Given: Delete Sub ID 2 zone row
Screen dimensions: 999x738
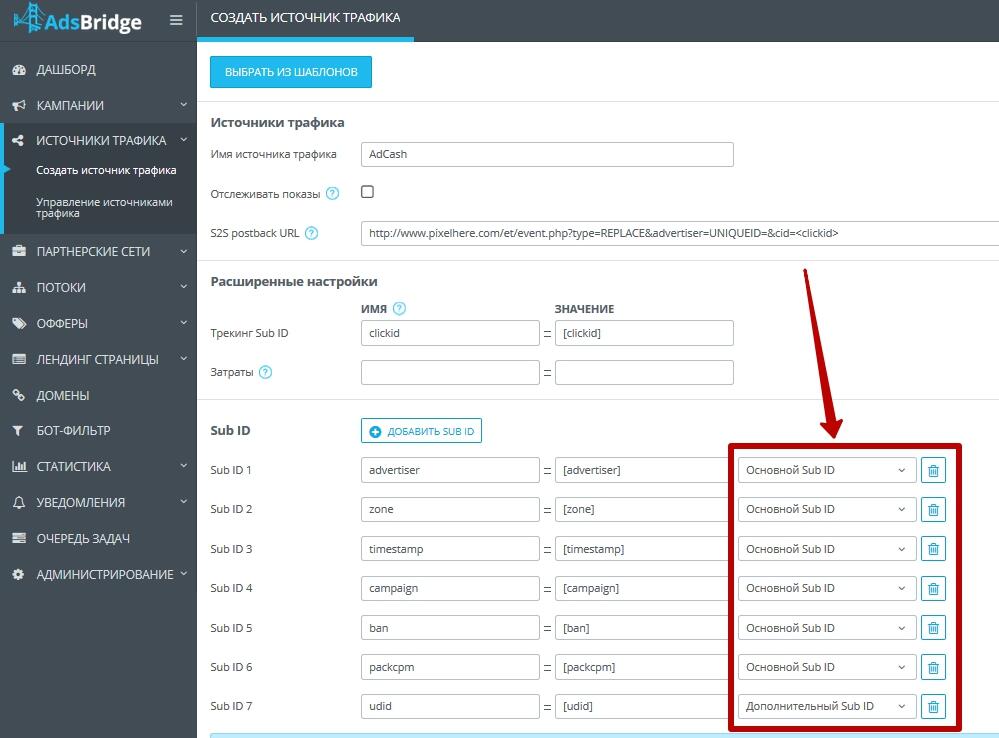Looking at the screenshot, I should point(933,509).
